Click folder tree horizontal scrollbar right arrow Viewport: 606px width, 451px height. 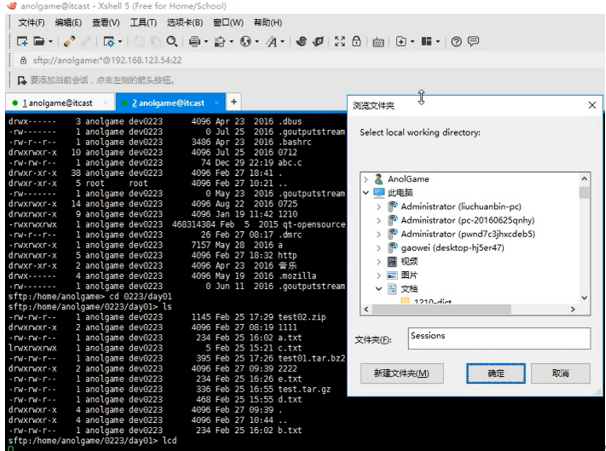pos(573,309)
